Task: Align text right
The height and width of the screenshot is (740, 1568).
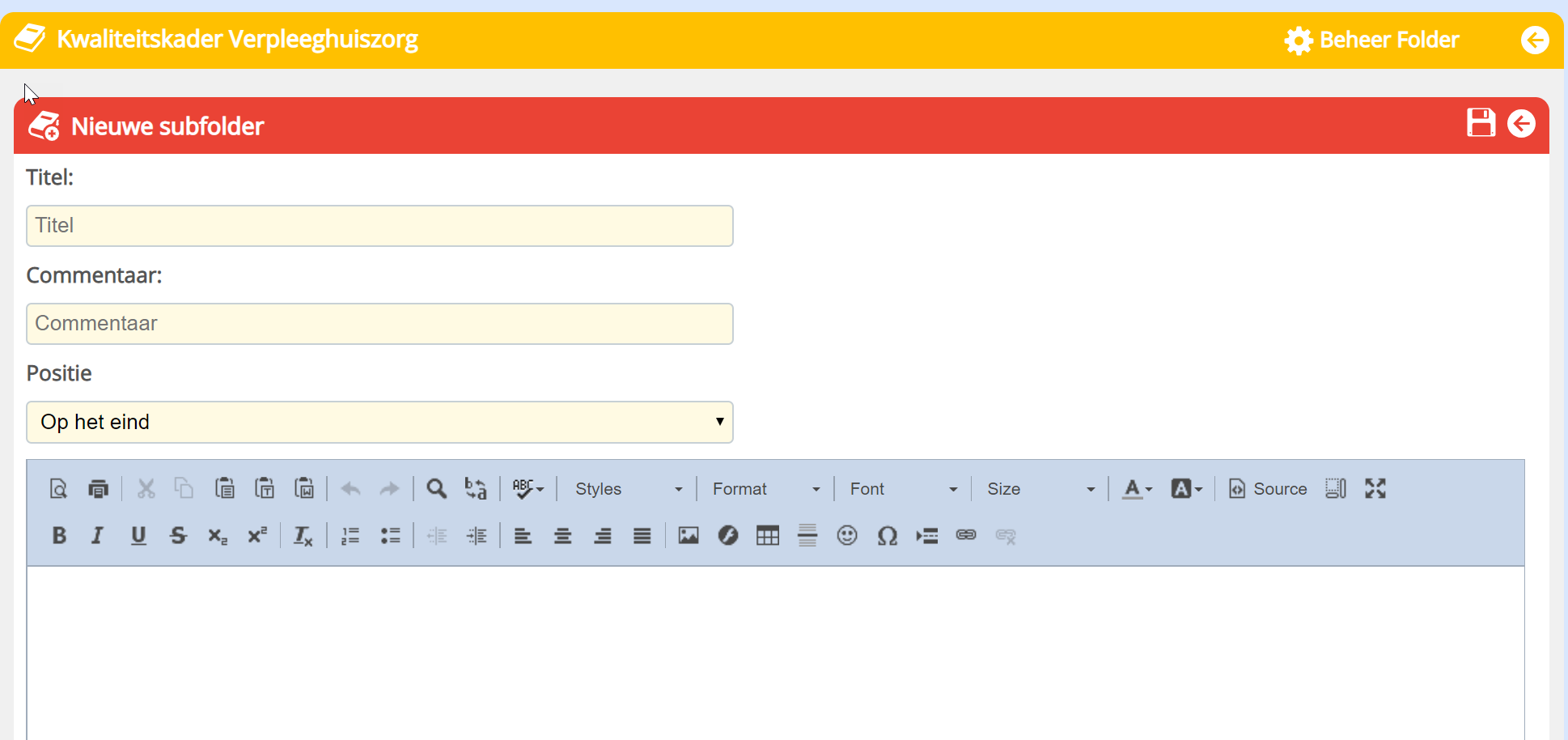Action: click(602, 536)
